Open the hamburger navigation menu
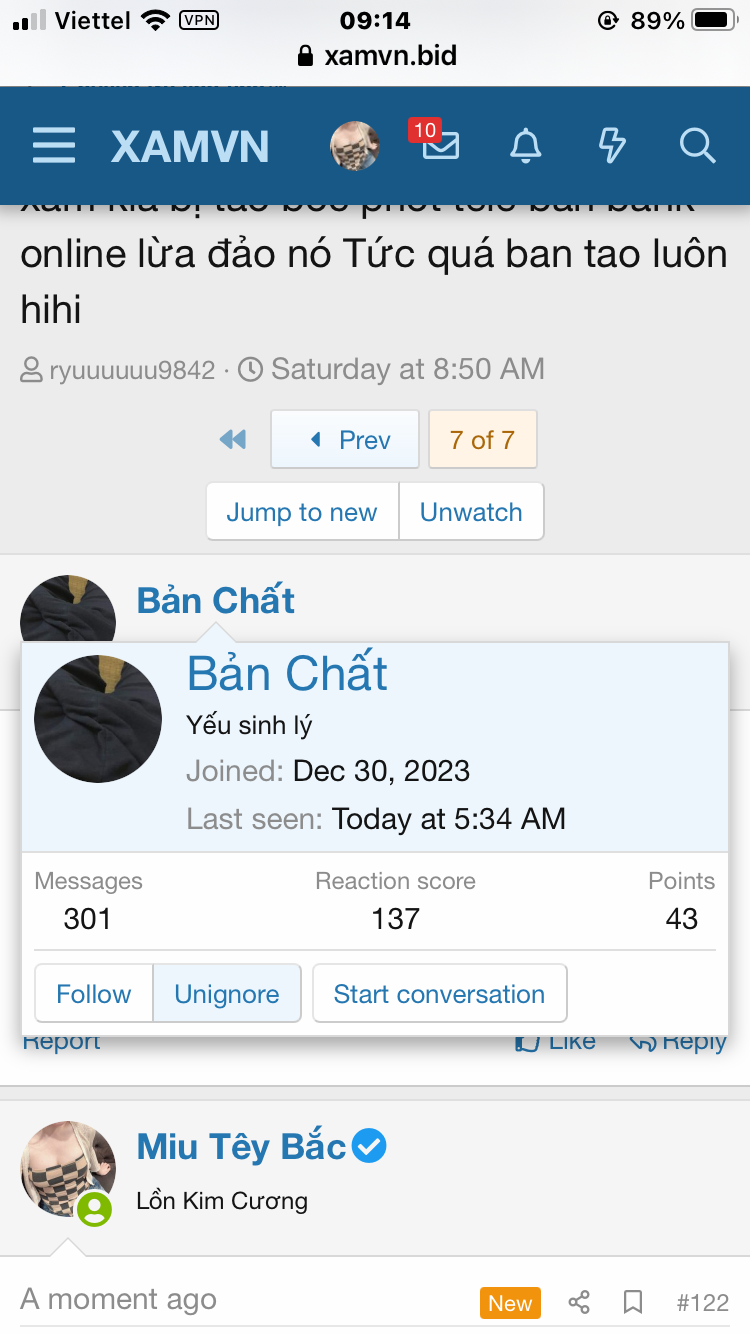 pos(54,146)
